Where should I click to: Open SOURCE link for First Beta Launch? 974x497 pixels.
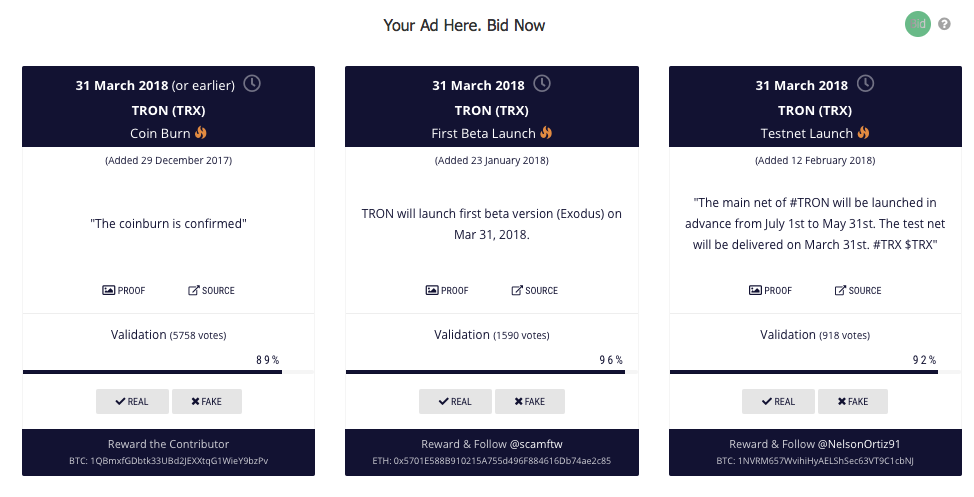pyautogui.click(x=535, y=291)
